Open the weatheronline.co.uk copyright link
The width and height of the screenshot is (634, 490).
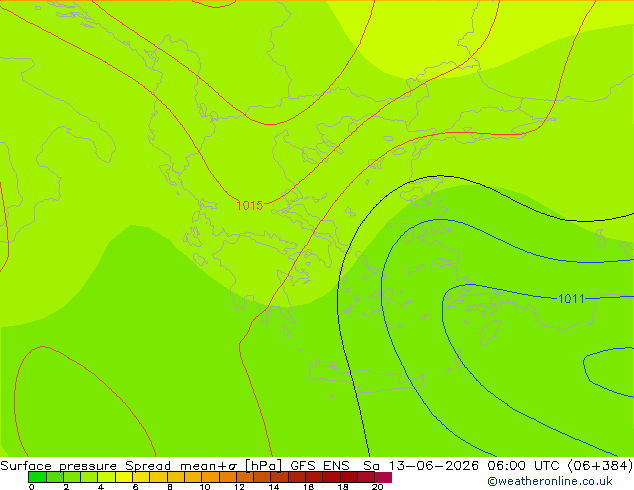click(x=549, y=481)
